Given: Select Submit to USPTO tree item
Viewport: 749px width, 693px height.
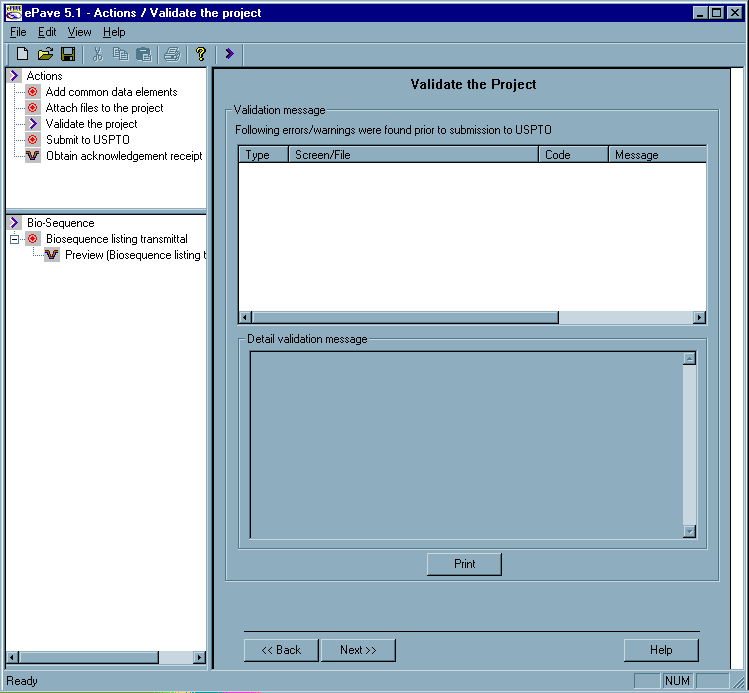Looking at the screenshot, I should [88, 139].
